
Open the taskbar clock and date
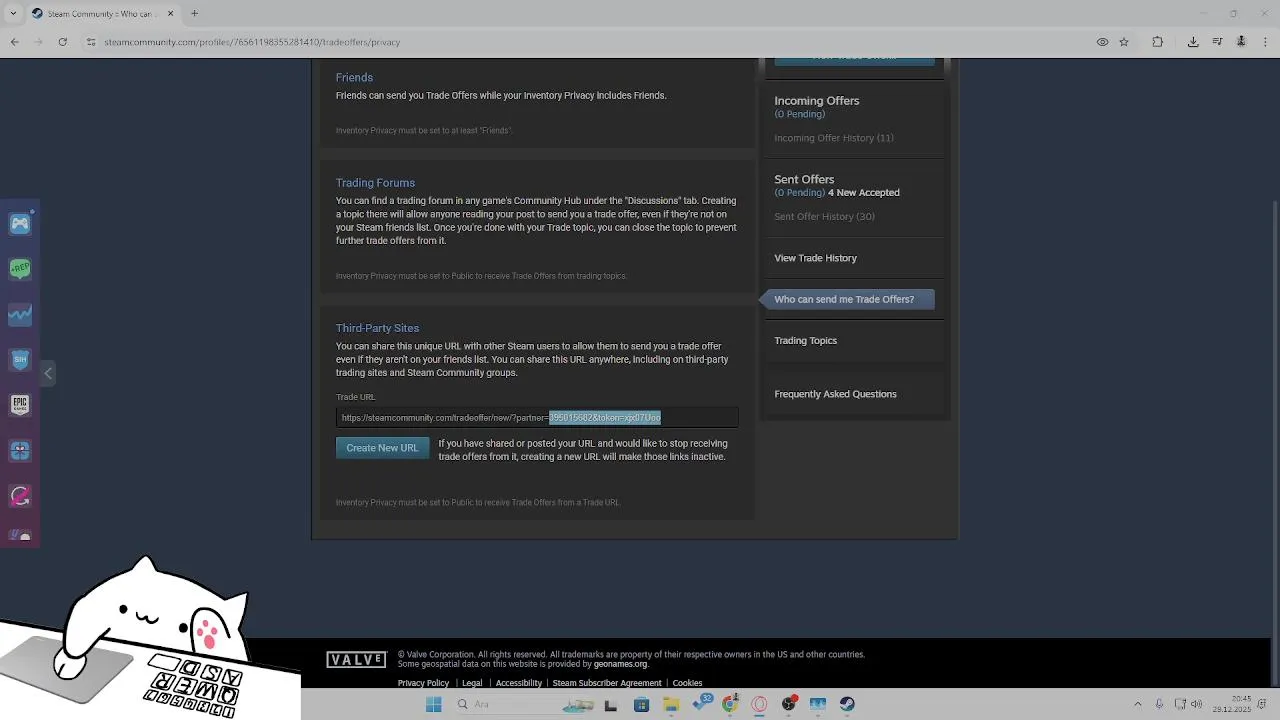click(1233, 704)
